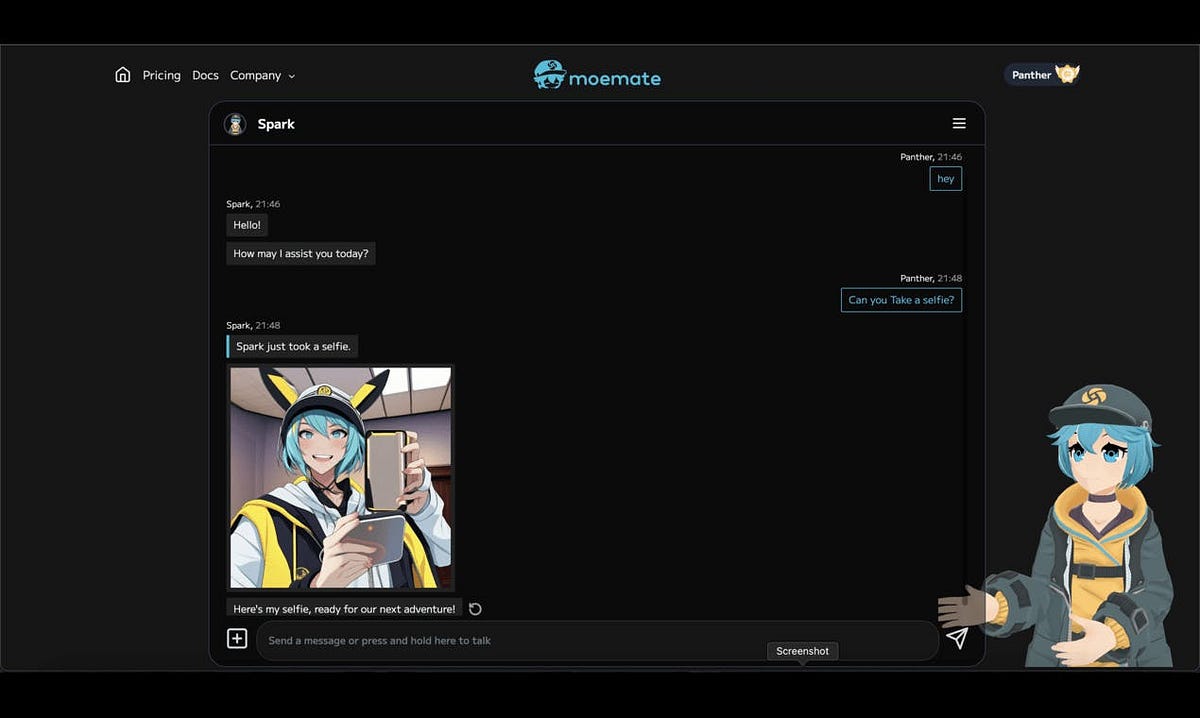
Task: Click the plus icon to add attachments
Action: (237, 637)
